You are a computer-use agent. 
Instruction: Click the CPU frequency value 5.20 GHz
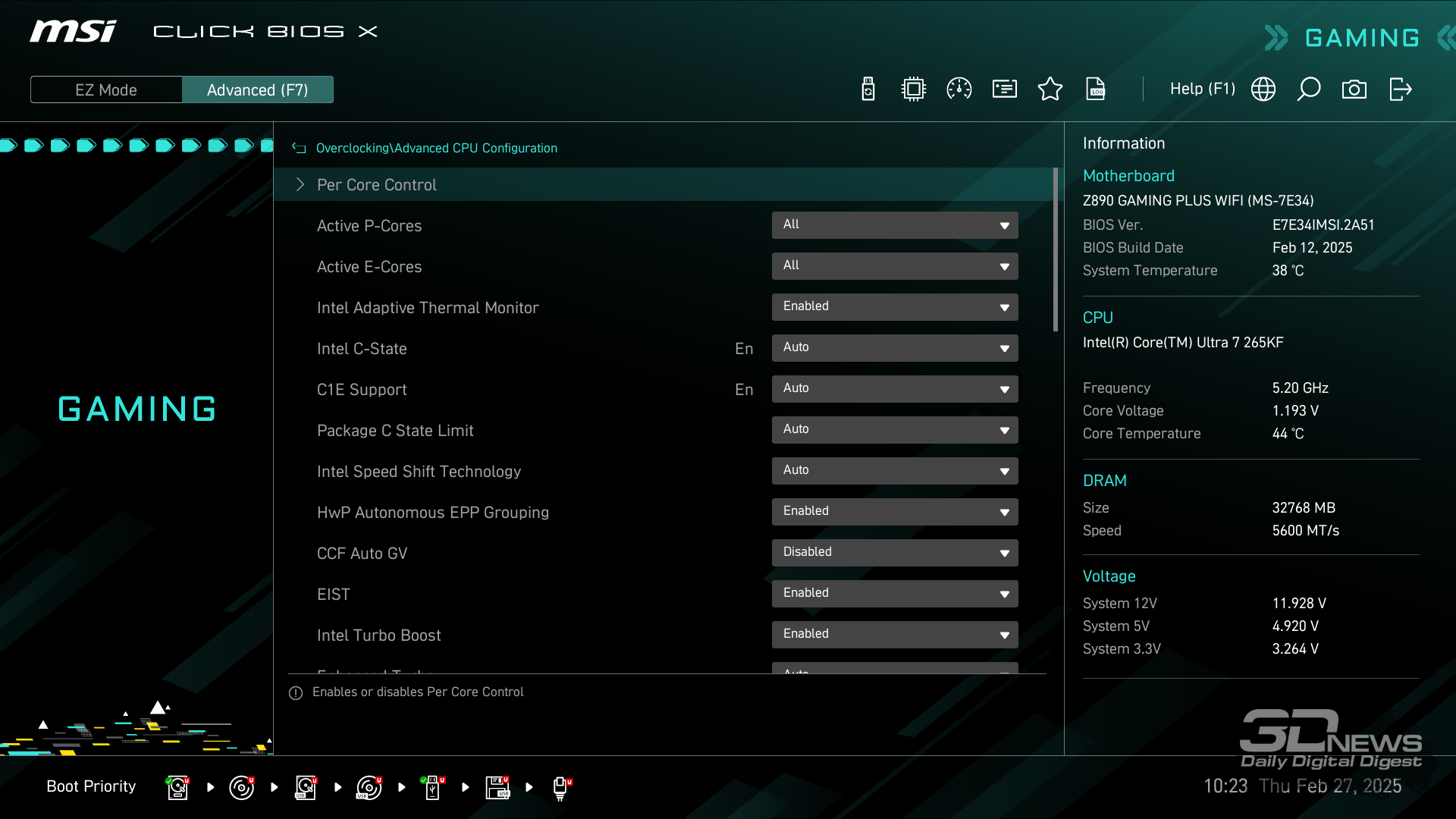1300,388
